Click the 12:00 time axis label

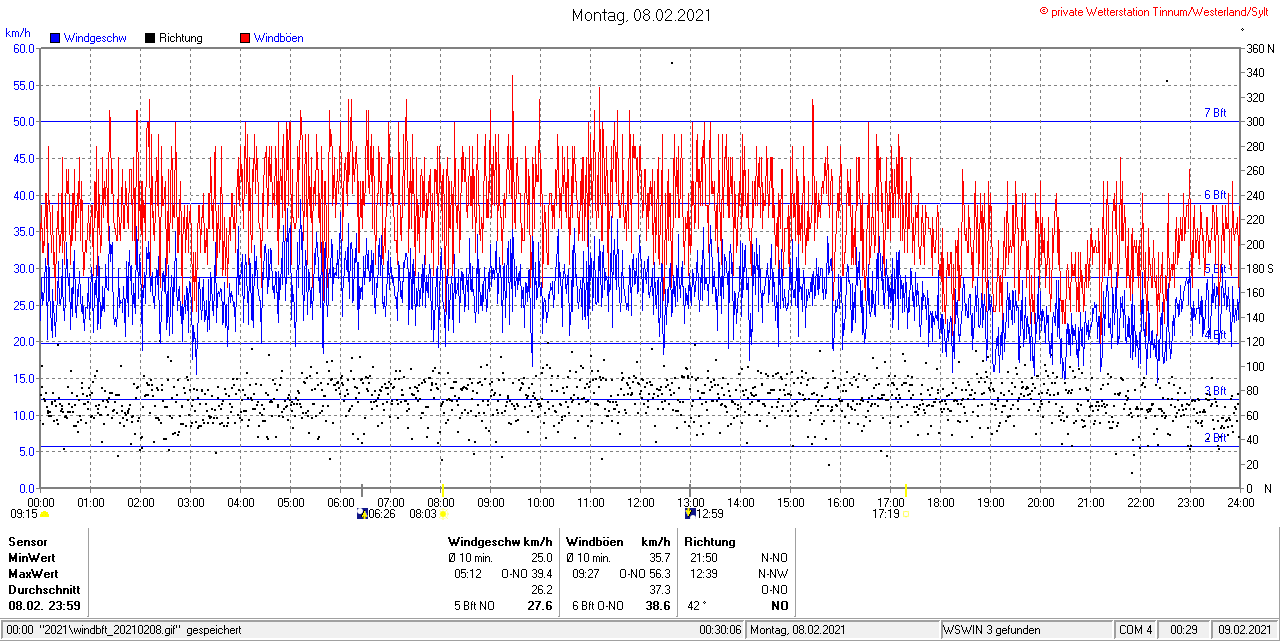pyautogui.click(x=641, y=501)
